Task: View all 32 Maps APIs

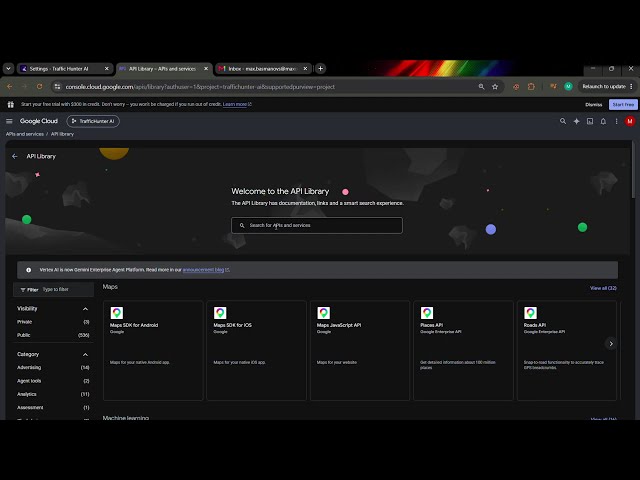Action: 603,288
